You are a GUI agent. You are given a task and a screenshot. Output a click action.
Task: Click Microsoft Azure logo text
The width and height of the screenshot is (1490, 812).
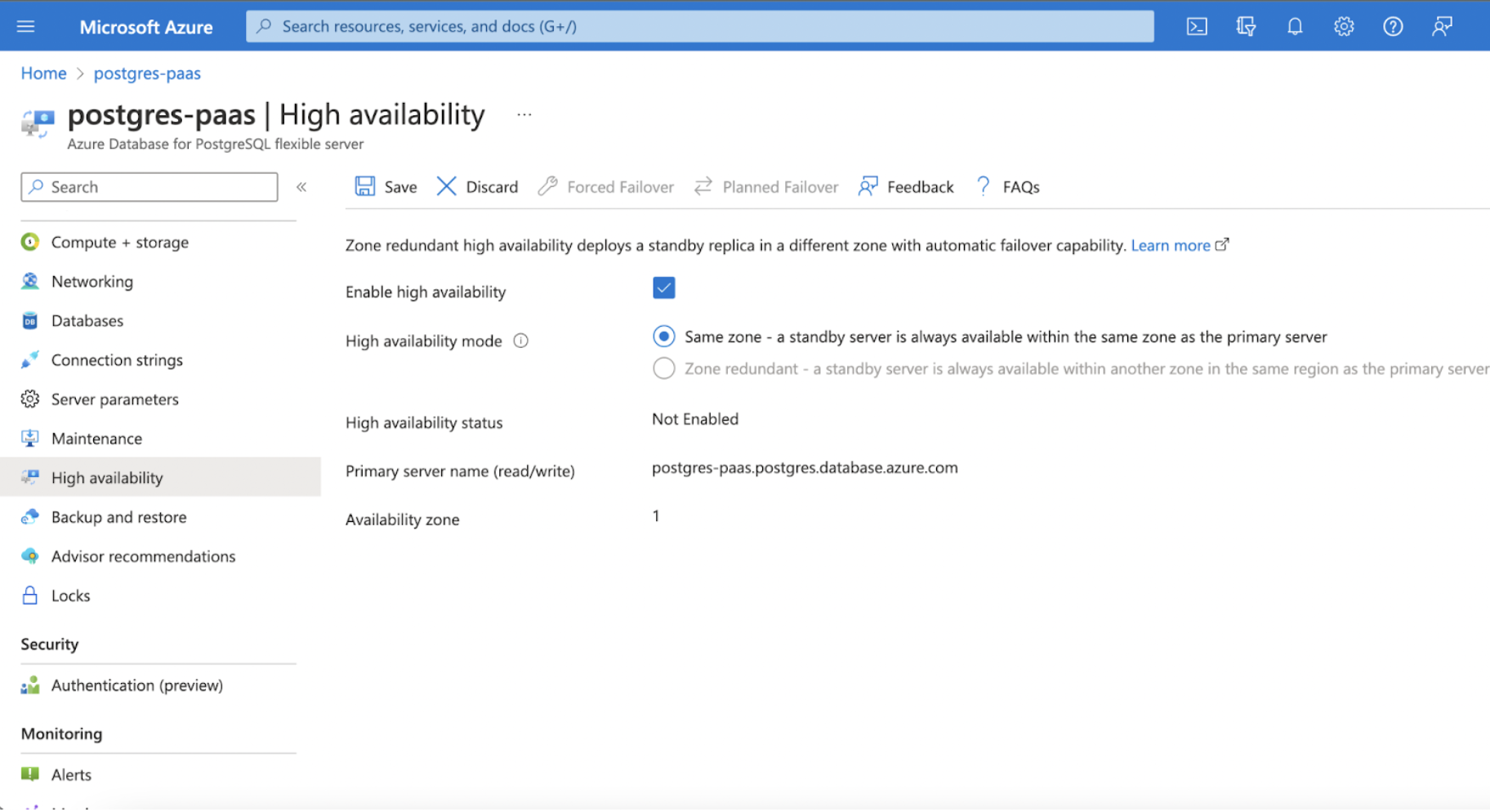tap(146, 26)
